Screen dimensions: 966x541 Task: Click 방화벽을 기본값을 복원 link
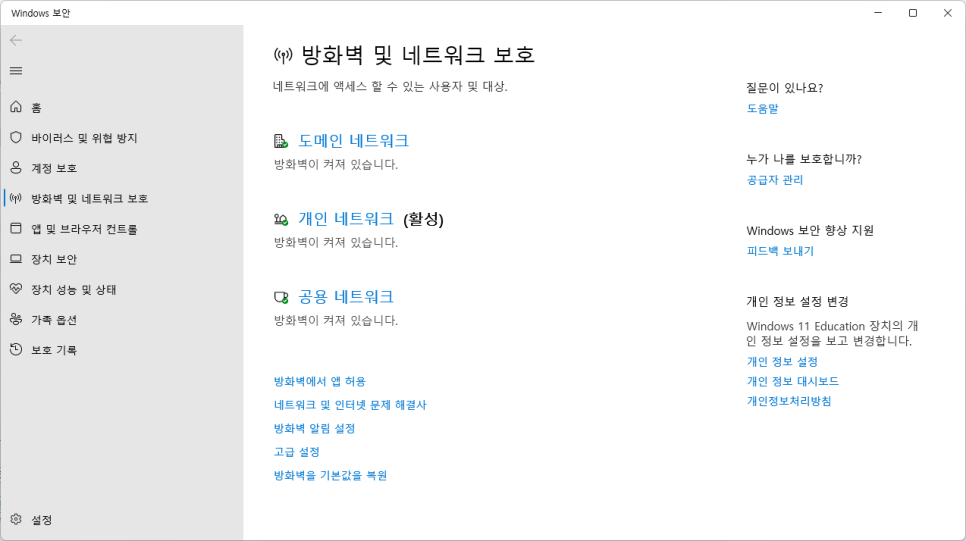click(330, 475)
